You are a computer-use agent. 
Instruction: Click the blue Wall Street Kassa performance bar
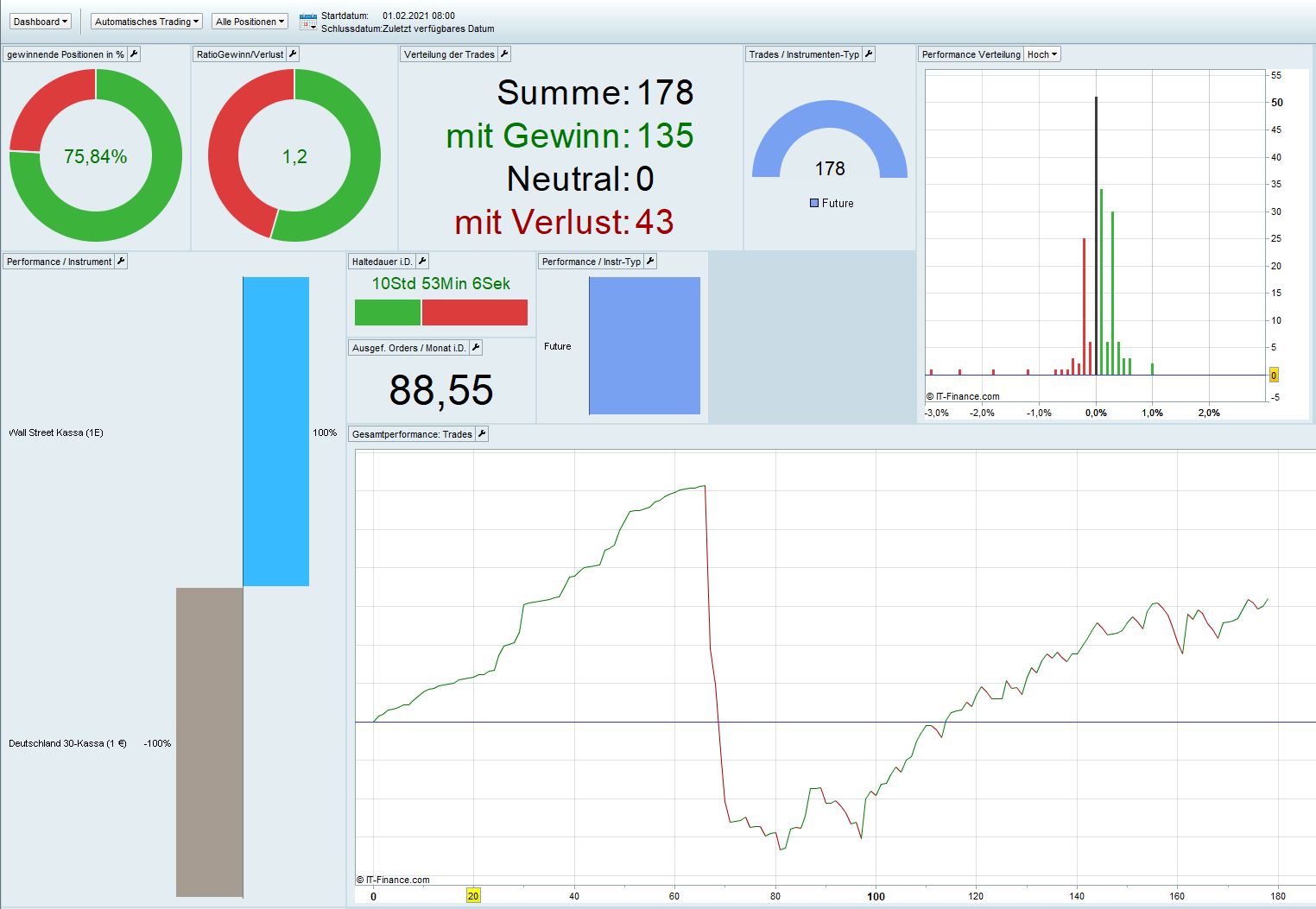pos(276,432)
